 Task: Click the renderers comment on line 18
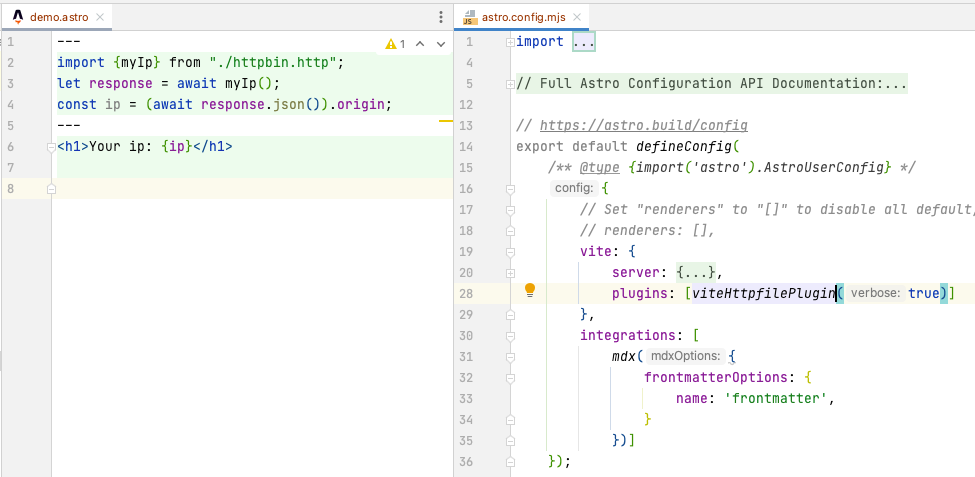(647, 230)
